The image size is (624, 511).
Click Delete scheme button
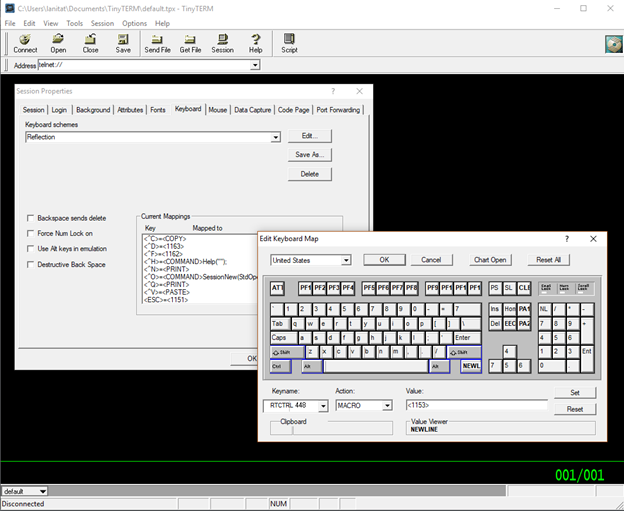(x=310, y=174)
